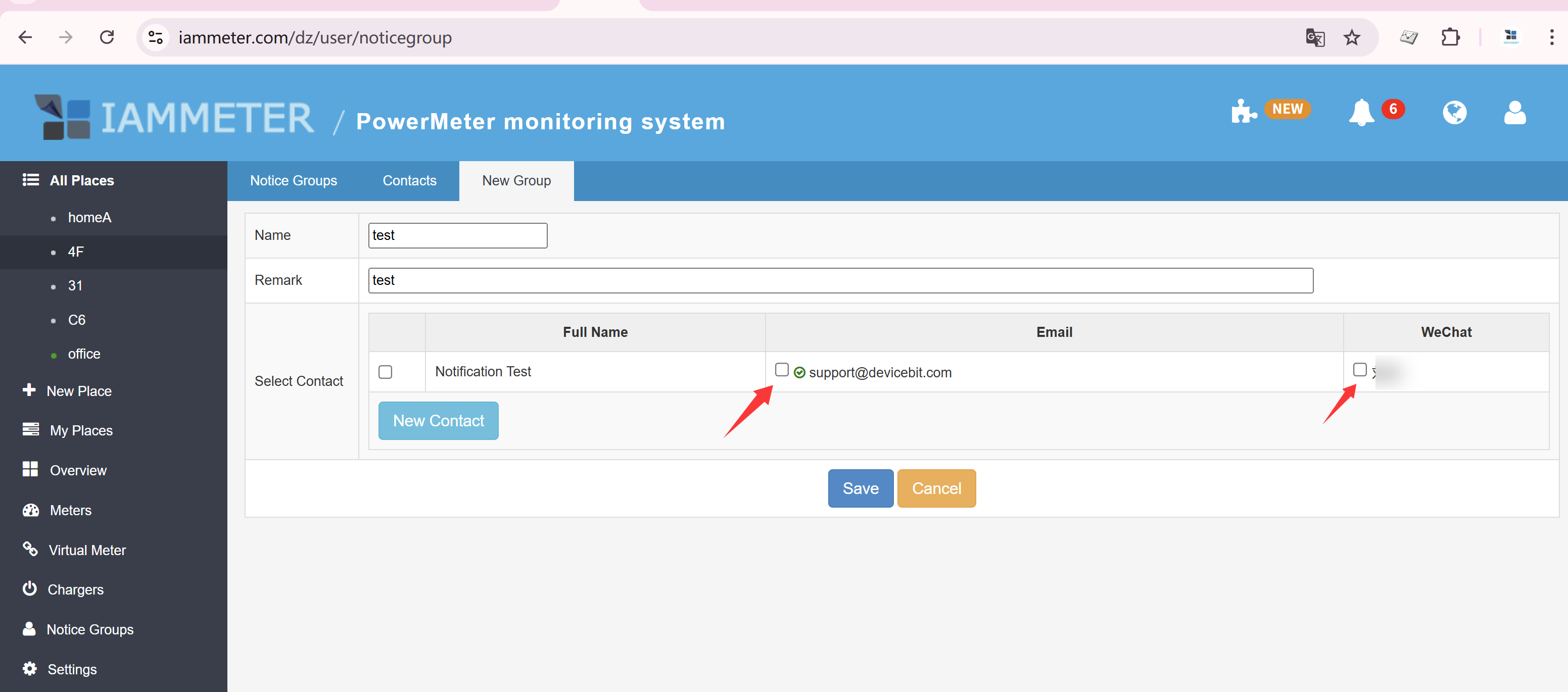The width and height of the screenshot is (1568, 692).
Task: Enable email notification for Notification Test contact
Action: point(782,369)
